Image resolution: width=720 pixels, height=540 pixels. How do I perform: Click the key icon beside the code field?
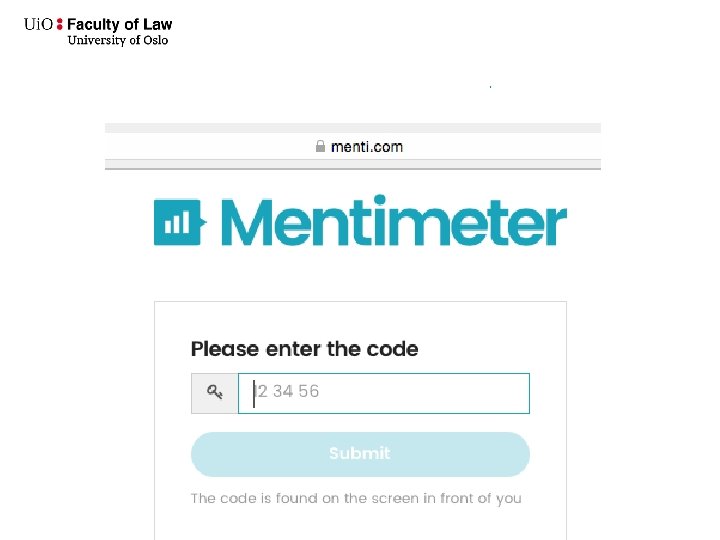214,393
